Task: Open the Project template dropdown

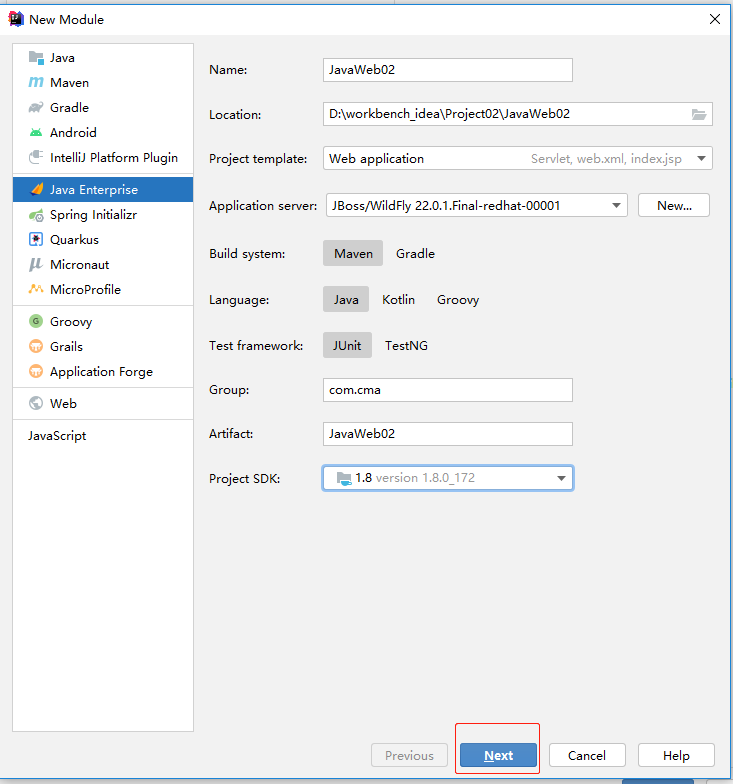Action: tap(518, 158)
